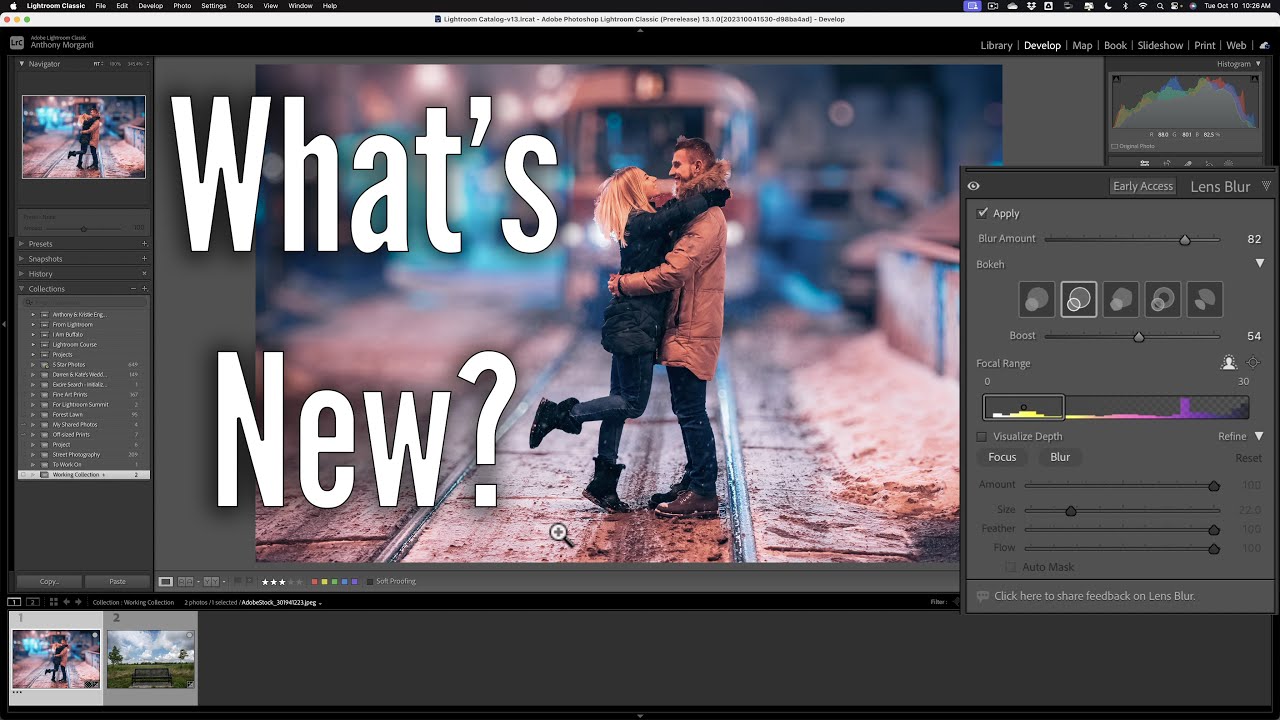The height and width of the screenshot is (720, 1280).
Task: Select the Blur refine brush button
Action: [1060, 457]
